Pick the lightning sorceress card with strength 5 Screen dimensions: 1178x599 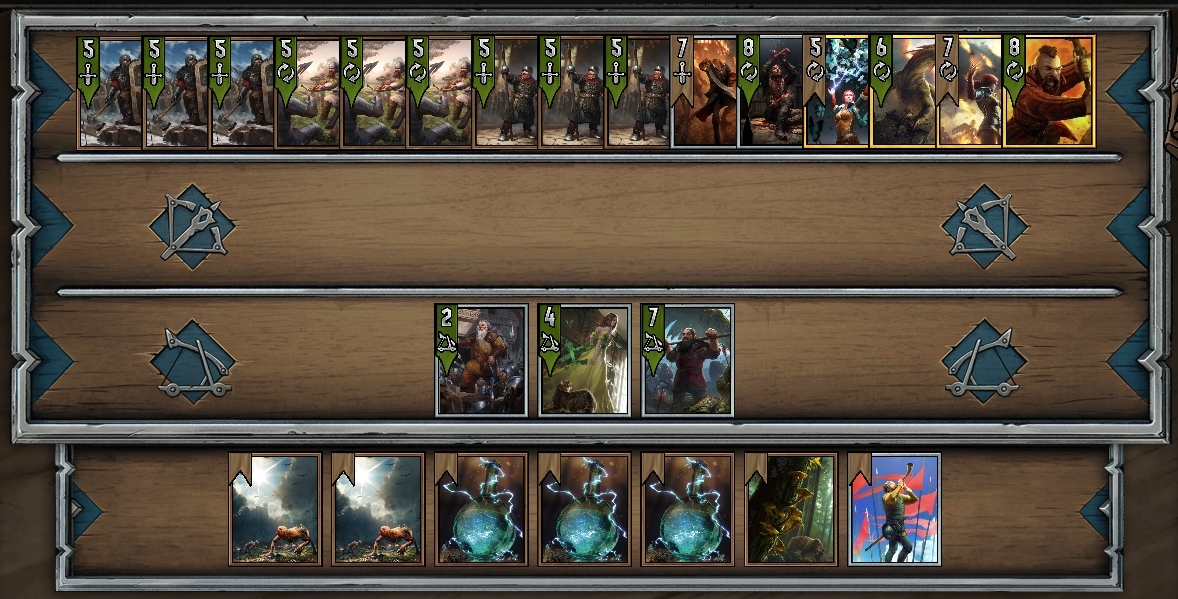837,90
